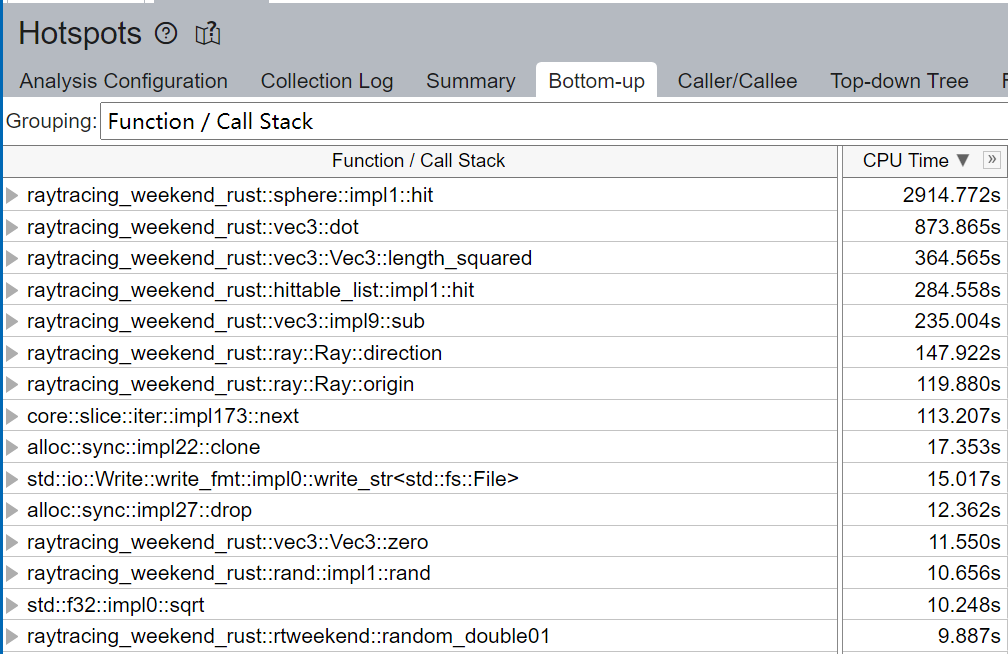Click the Function / Call Stack column header
Screen dimensions: 1008x654
[x=418, y=160]
